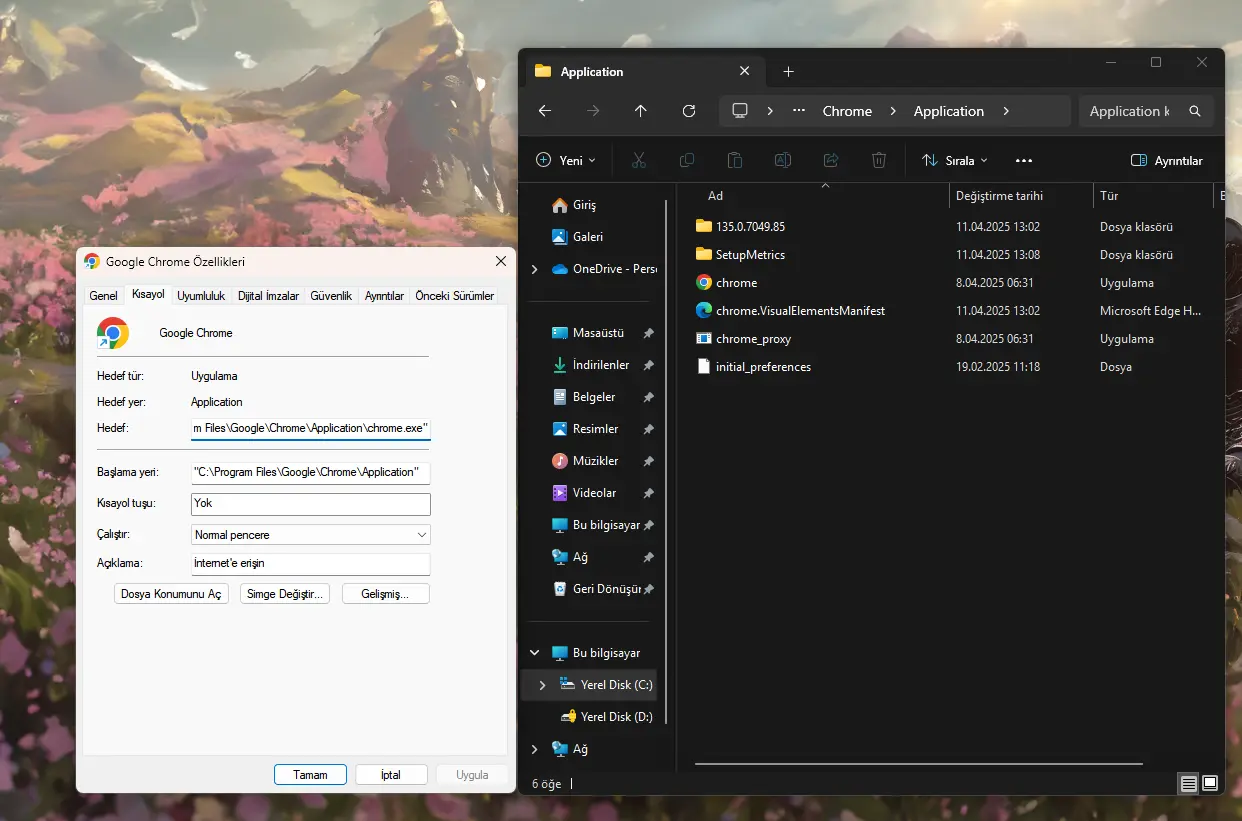Switch to large thumbnails view icon
Screen dimensions: 1242x821
pyautogui.click(x=1210, y=783)
